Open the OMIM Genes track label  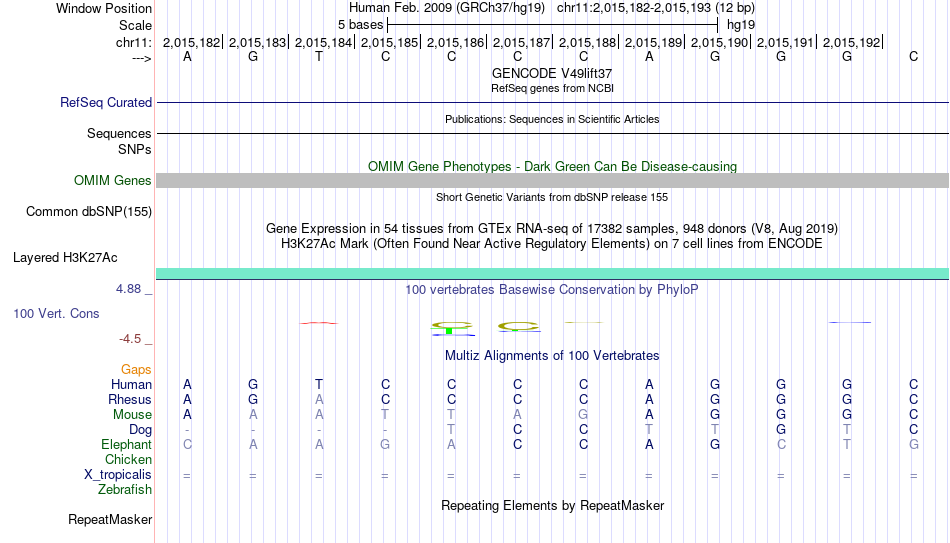pos(112,181)
